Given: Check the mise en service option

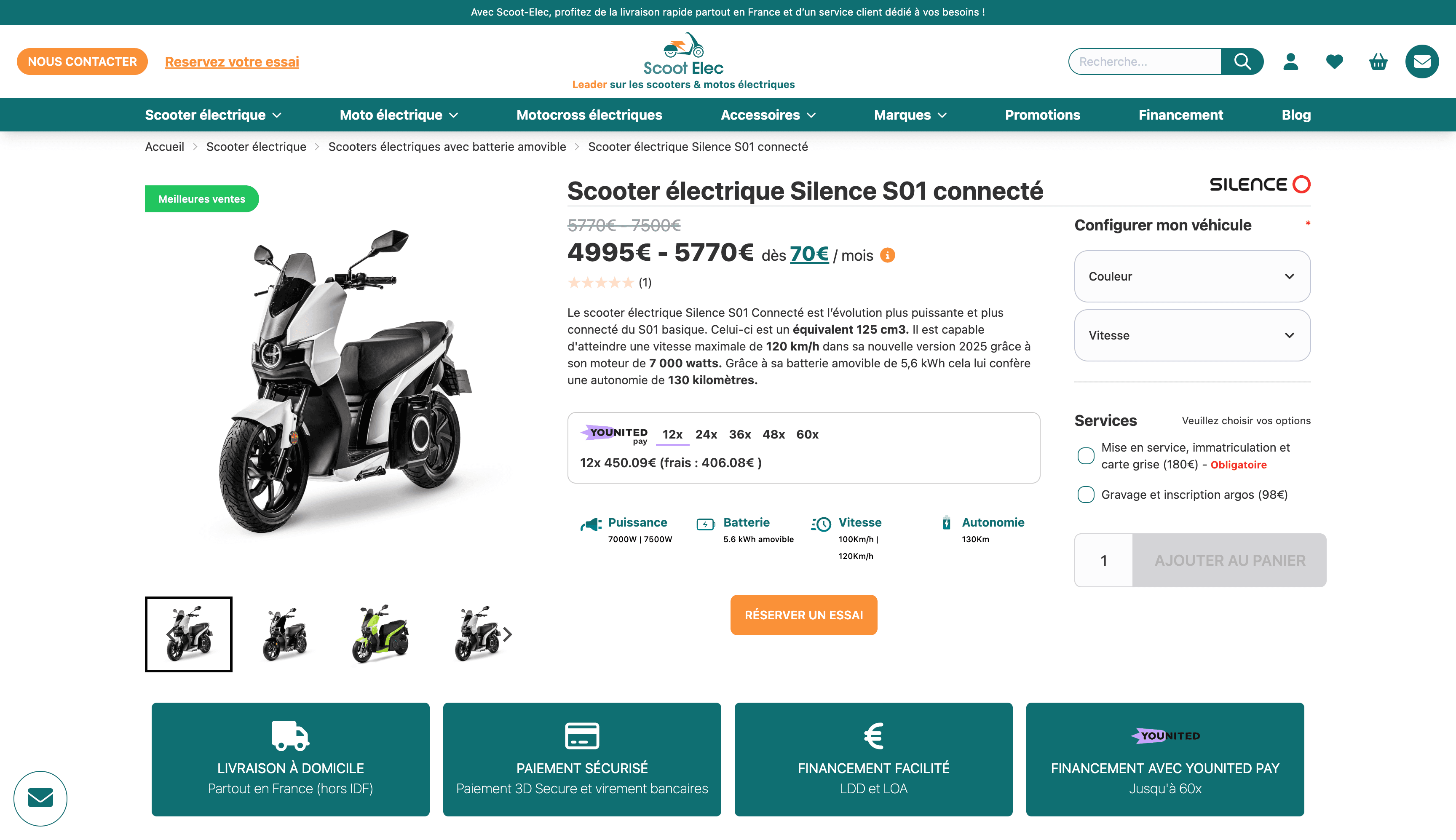Looking at the screenshot, I should [x=1086, y=456].
